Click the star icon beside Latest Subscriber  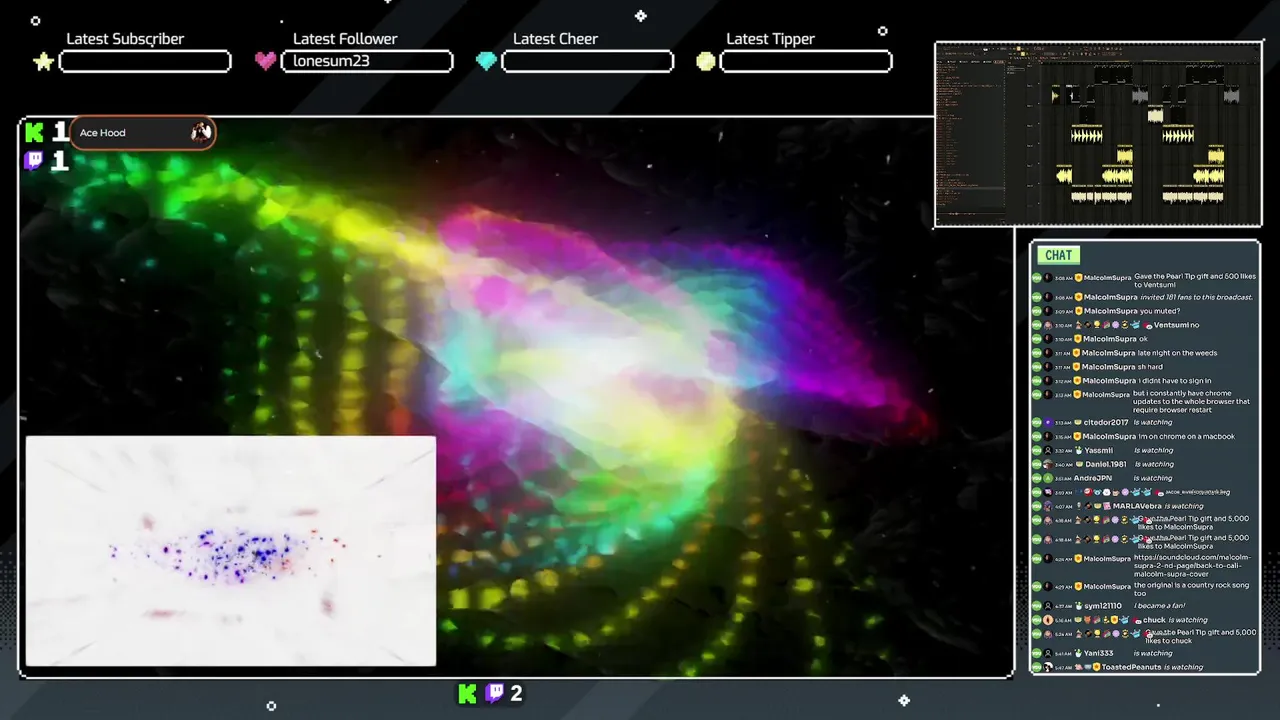point(43,62)
